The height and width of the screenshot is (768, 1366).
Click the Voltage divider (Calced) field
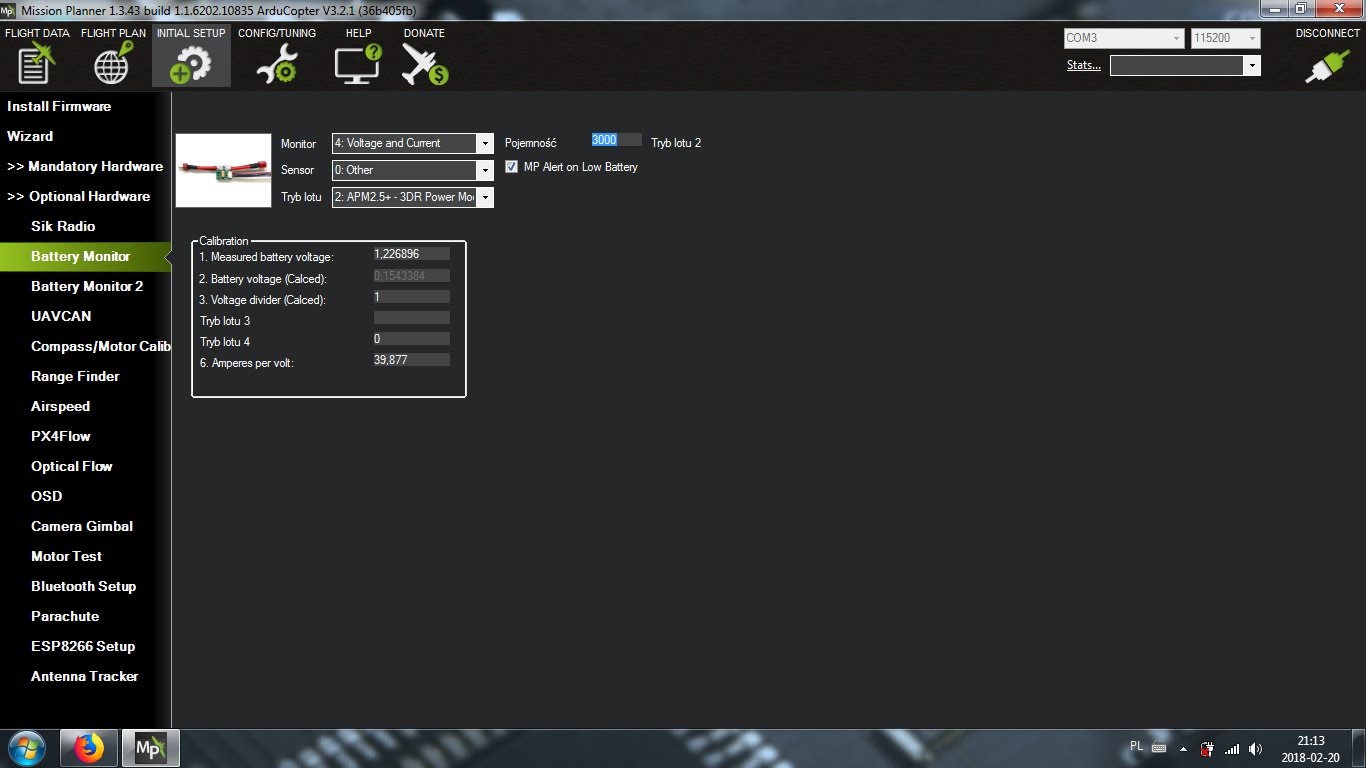(x=411, y=296)
